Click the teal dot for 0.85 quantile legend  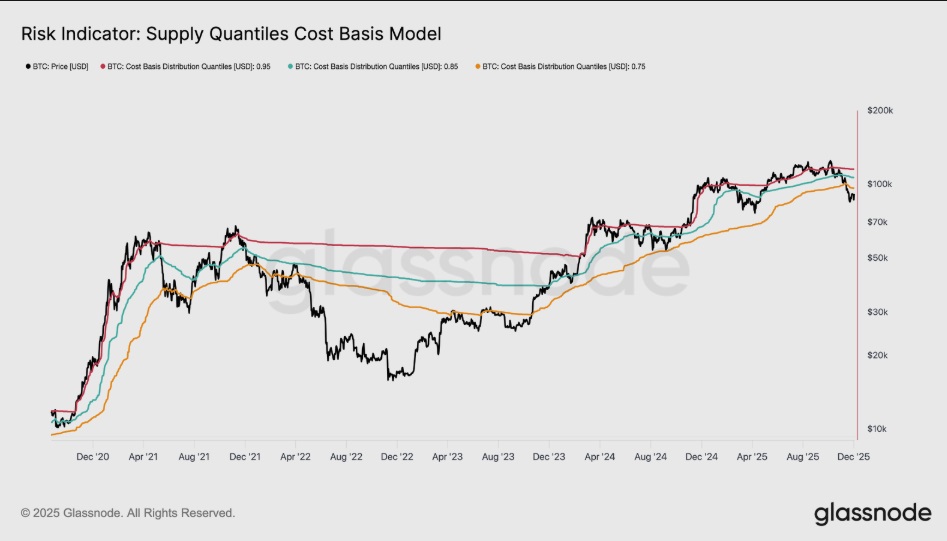pos(291,66)
